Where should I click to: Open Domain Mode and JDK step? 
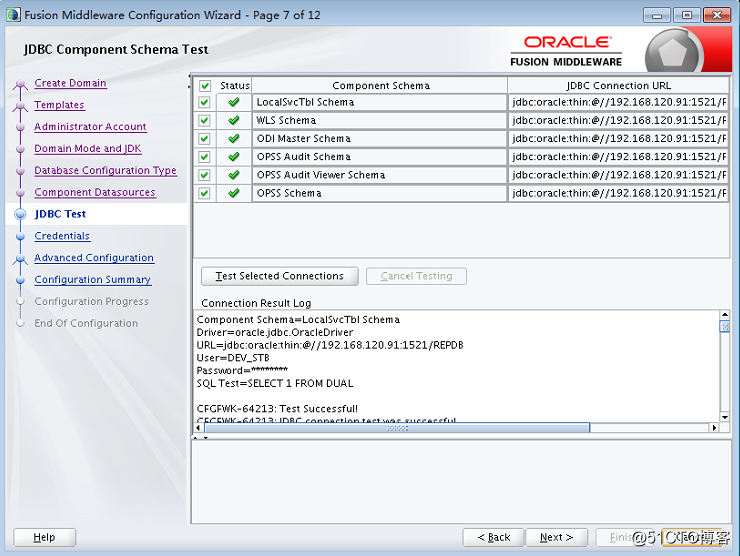(88, 148)
